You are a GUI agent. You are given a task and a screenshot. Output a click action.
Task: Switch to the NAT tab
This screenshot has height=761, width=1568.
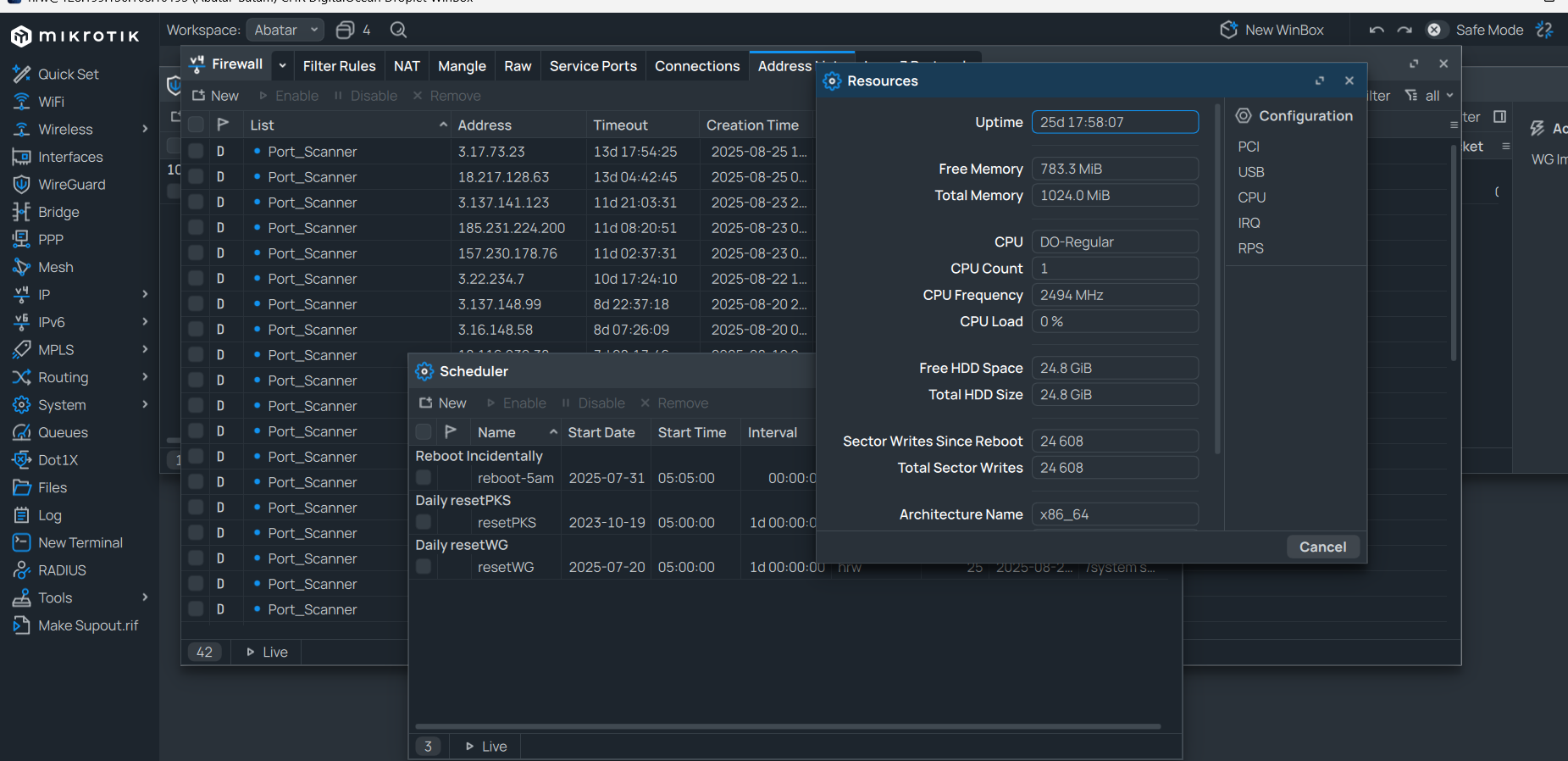407,66
